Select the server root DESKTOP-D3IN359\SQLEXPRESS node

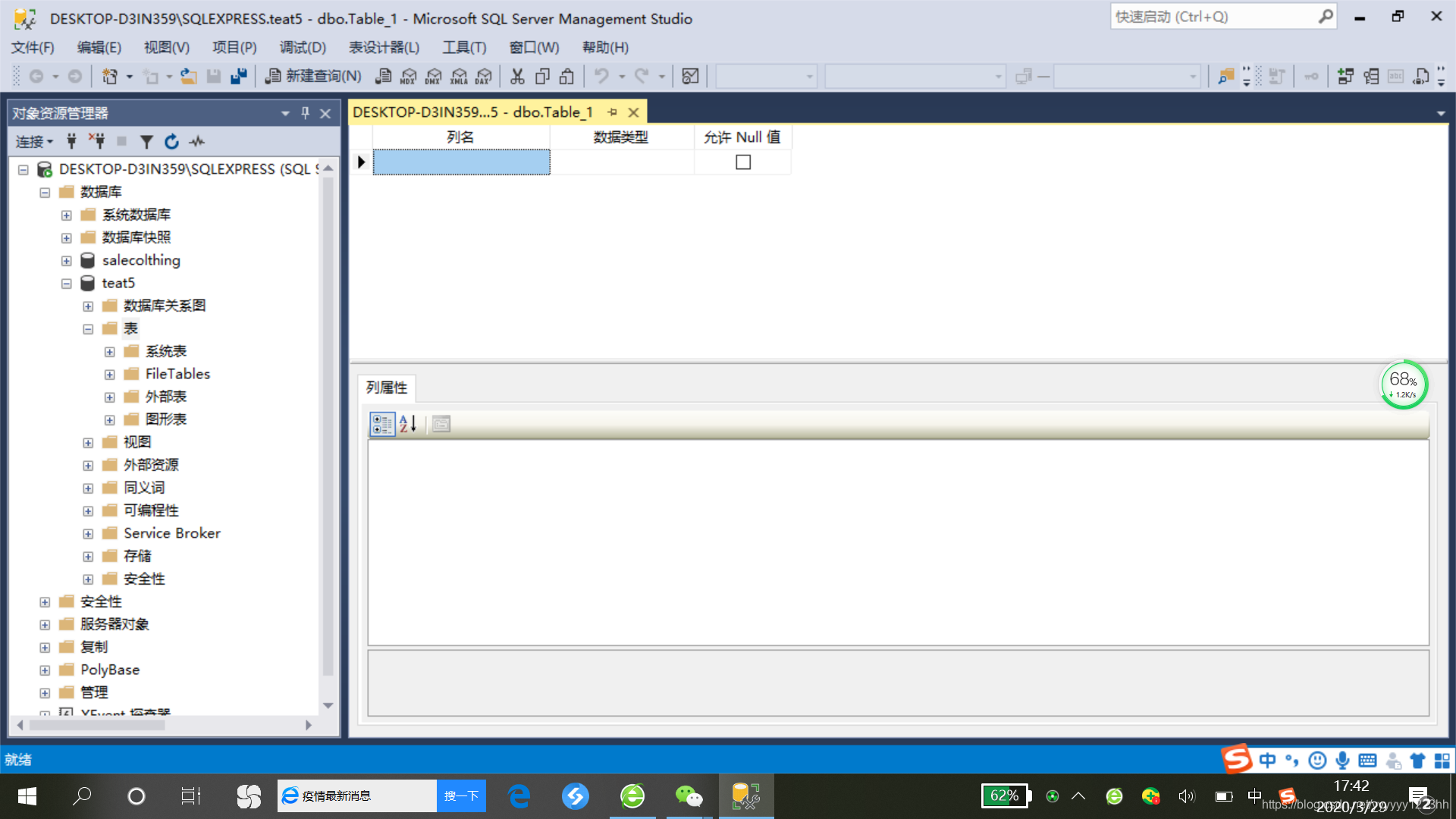(x=190, y=169)
